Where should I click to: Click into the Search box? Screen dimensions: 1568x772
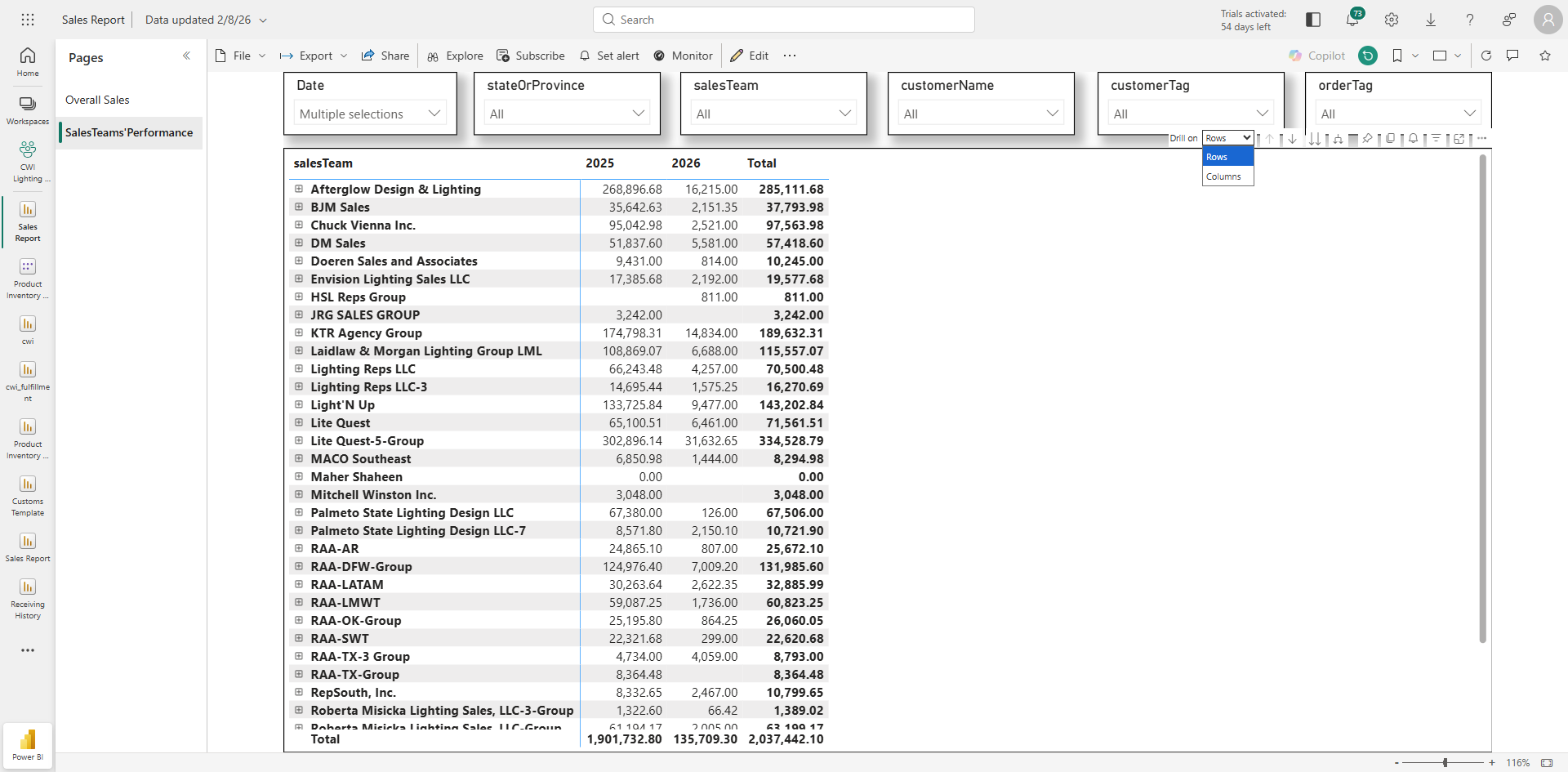click(784, 20)
